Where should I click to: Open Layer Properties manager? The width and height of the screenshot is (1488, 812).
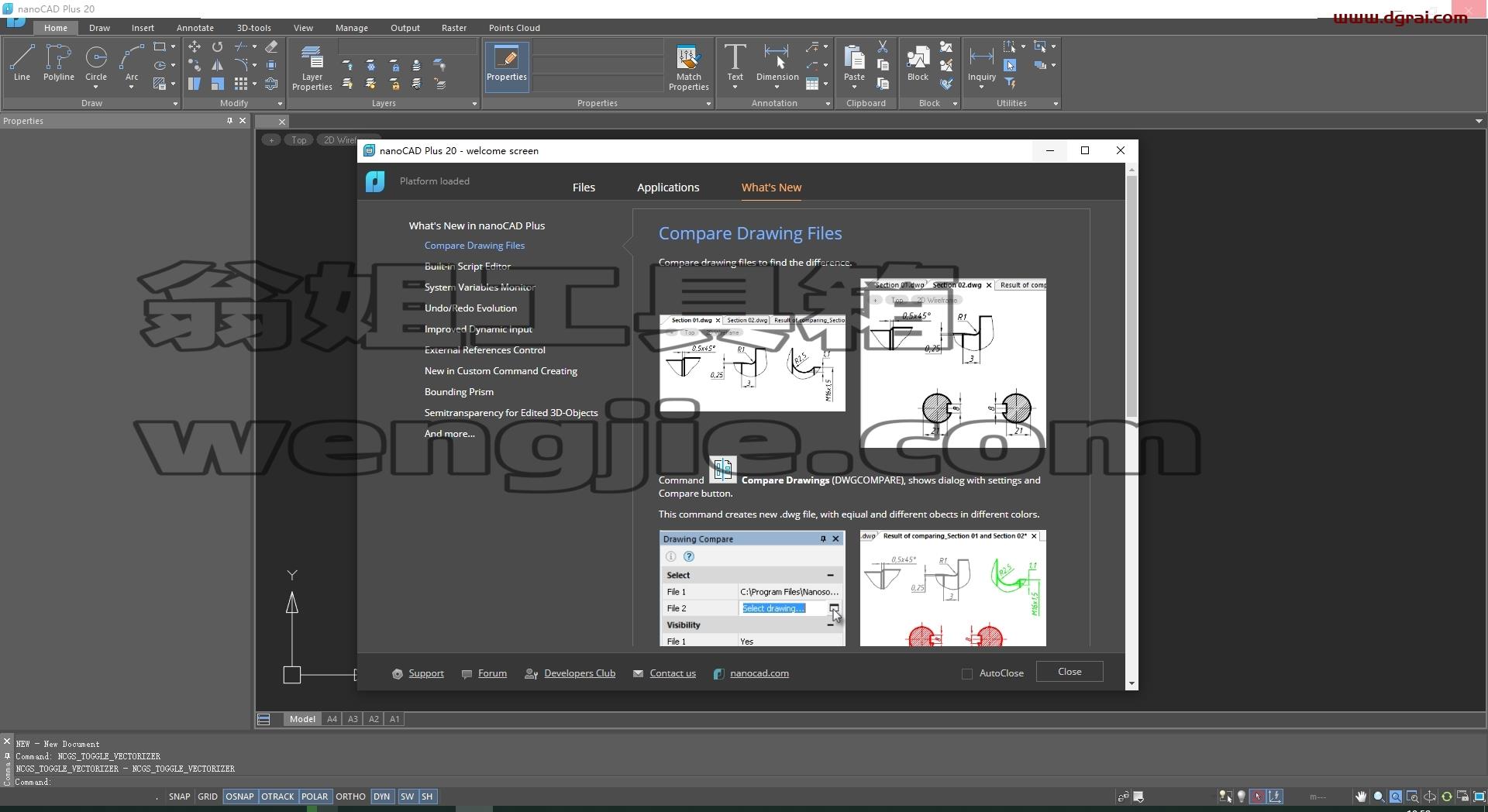coord(312,67)
